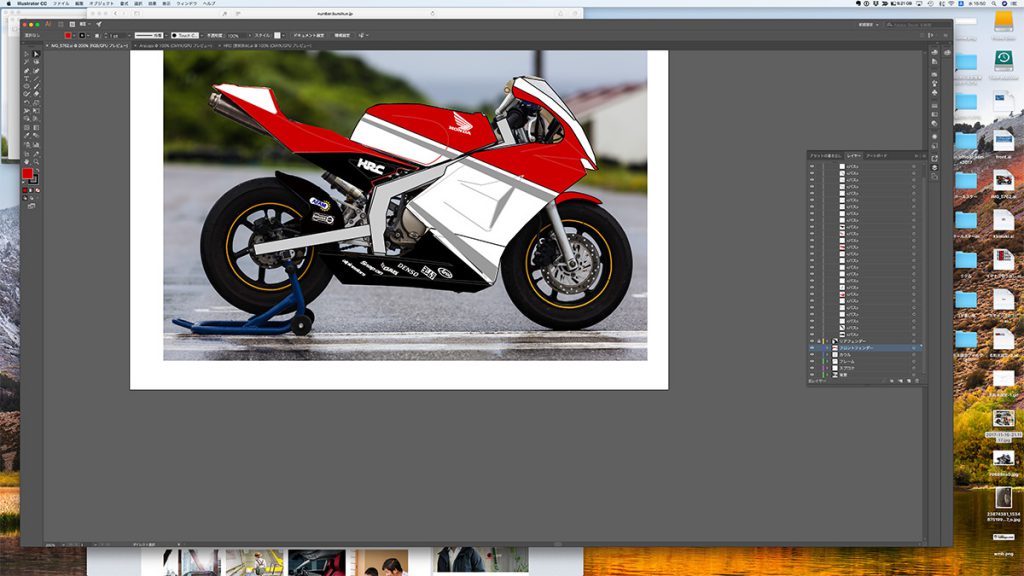
Task: Click the 環境設定 button
Action: [x=342, y=35]
